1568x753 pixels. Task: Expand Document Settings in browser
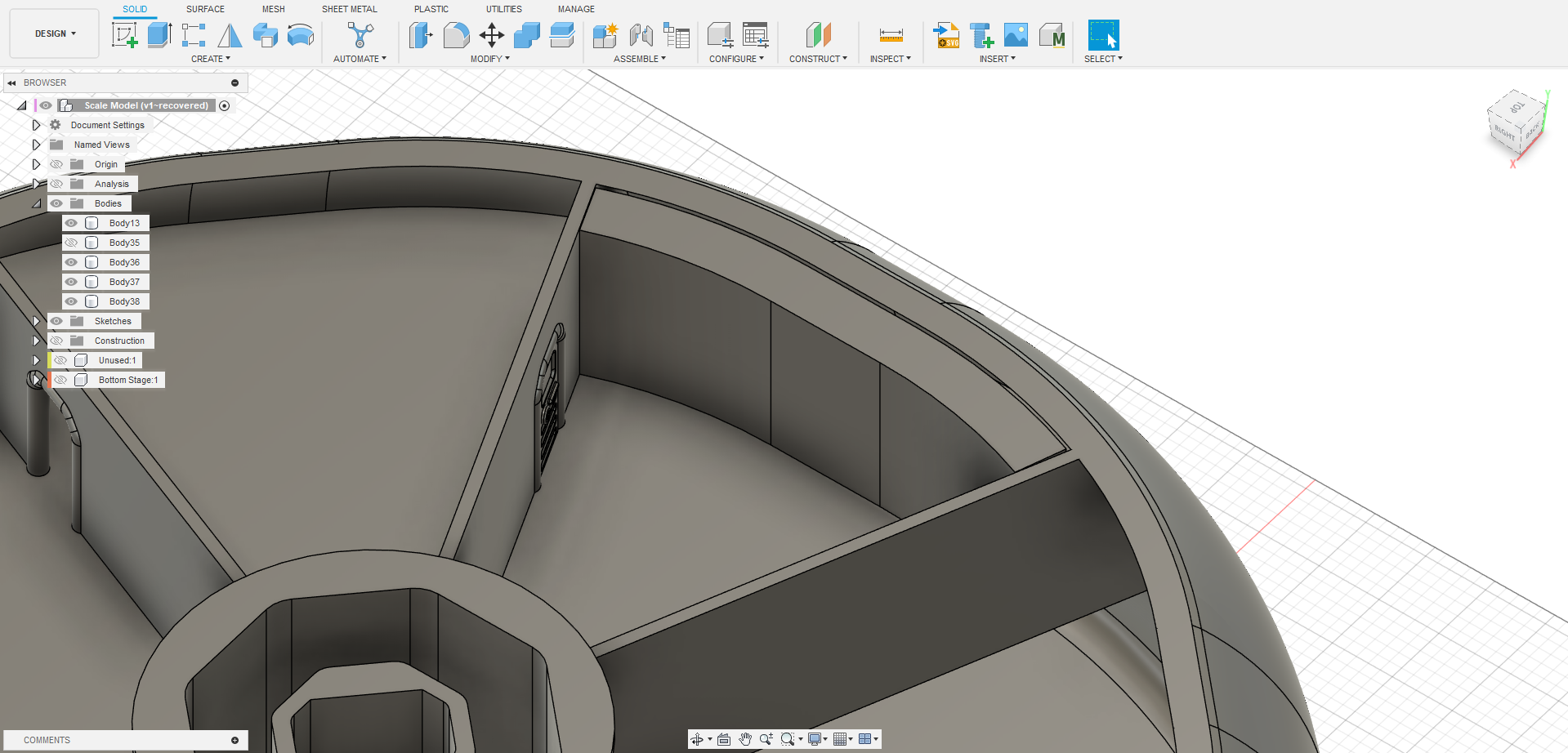[36, 125]
